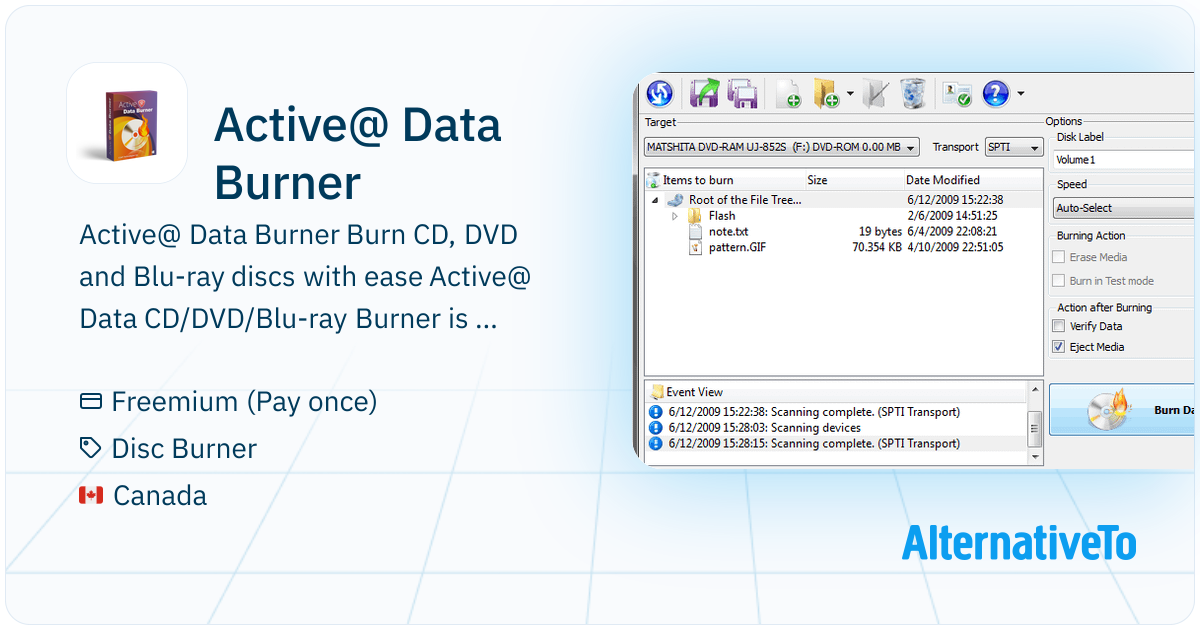This screenshot has height=630, width=1200.
Task: Click the note.txt file icon
Action: tap(696, 231)
